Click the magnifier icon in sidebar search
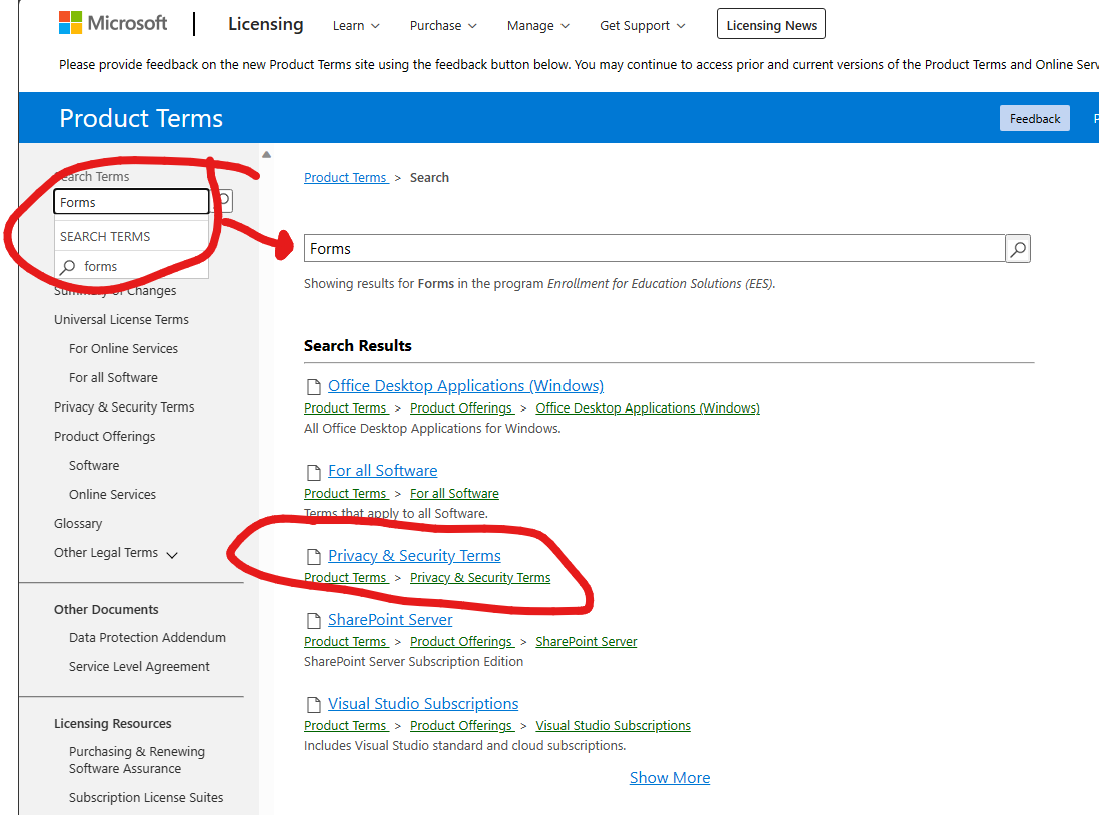Image resolution: width=1100 pixels, height=816 pixels. (222, 201)
